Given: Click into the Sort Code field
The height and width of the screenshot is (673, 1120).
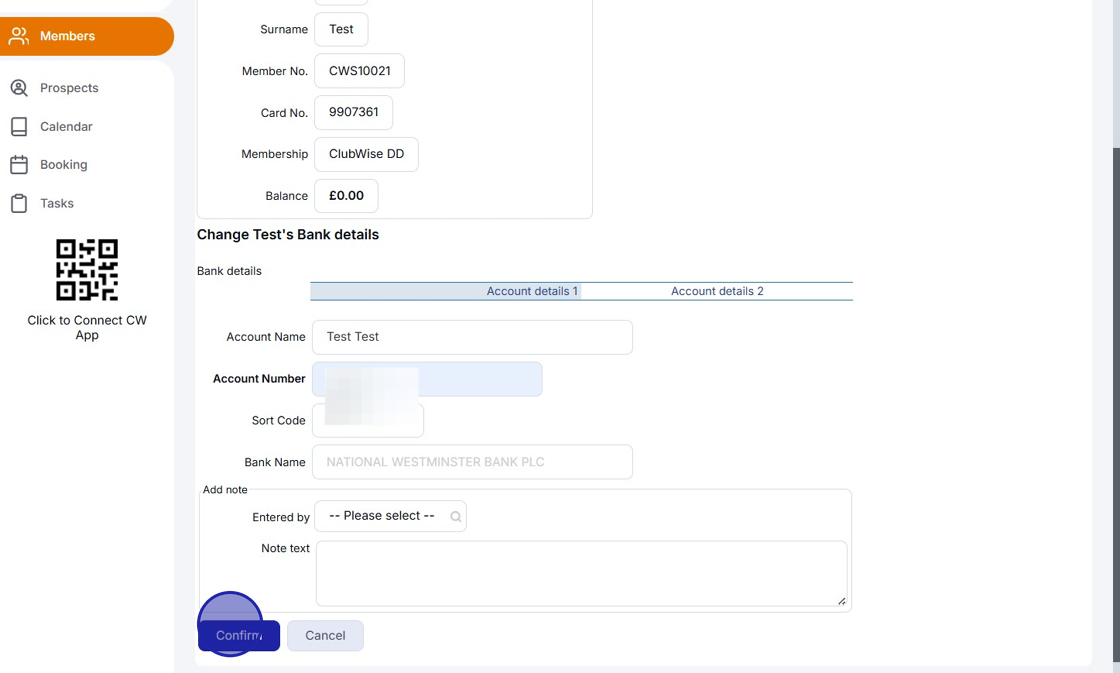Looking at the screenshot, I should coord(368,421).
